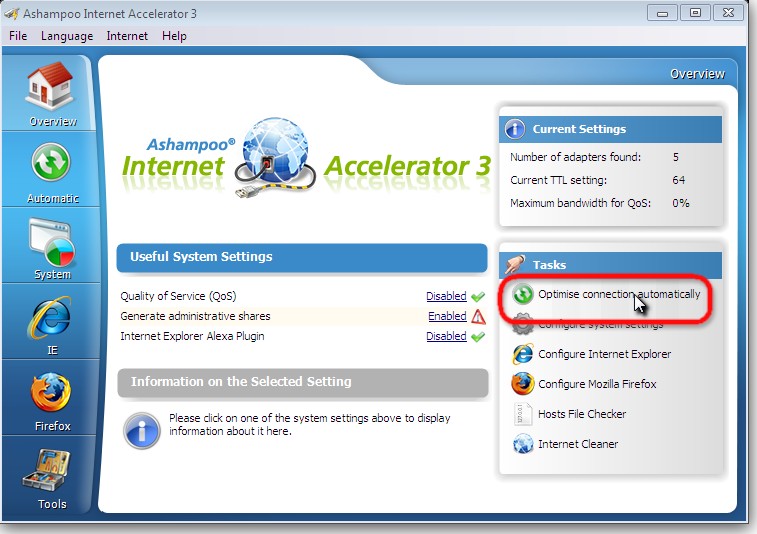Click the IE icon beside Configure Internet Explorer
Viewport: 757px width, 534px height.
(522, 354)
